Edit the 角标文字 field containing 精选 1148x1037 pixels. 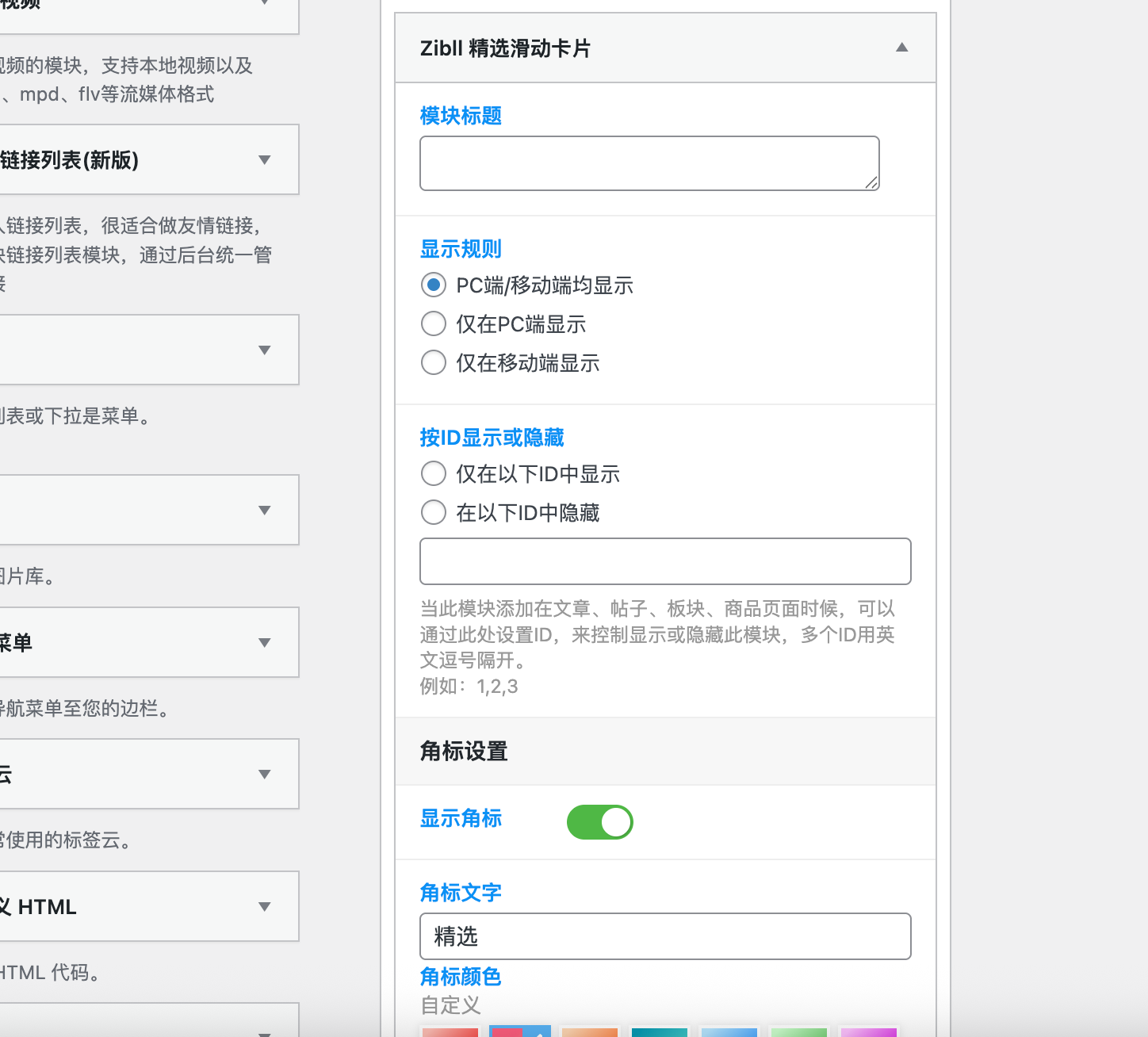tap(665, 936)
